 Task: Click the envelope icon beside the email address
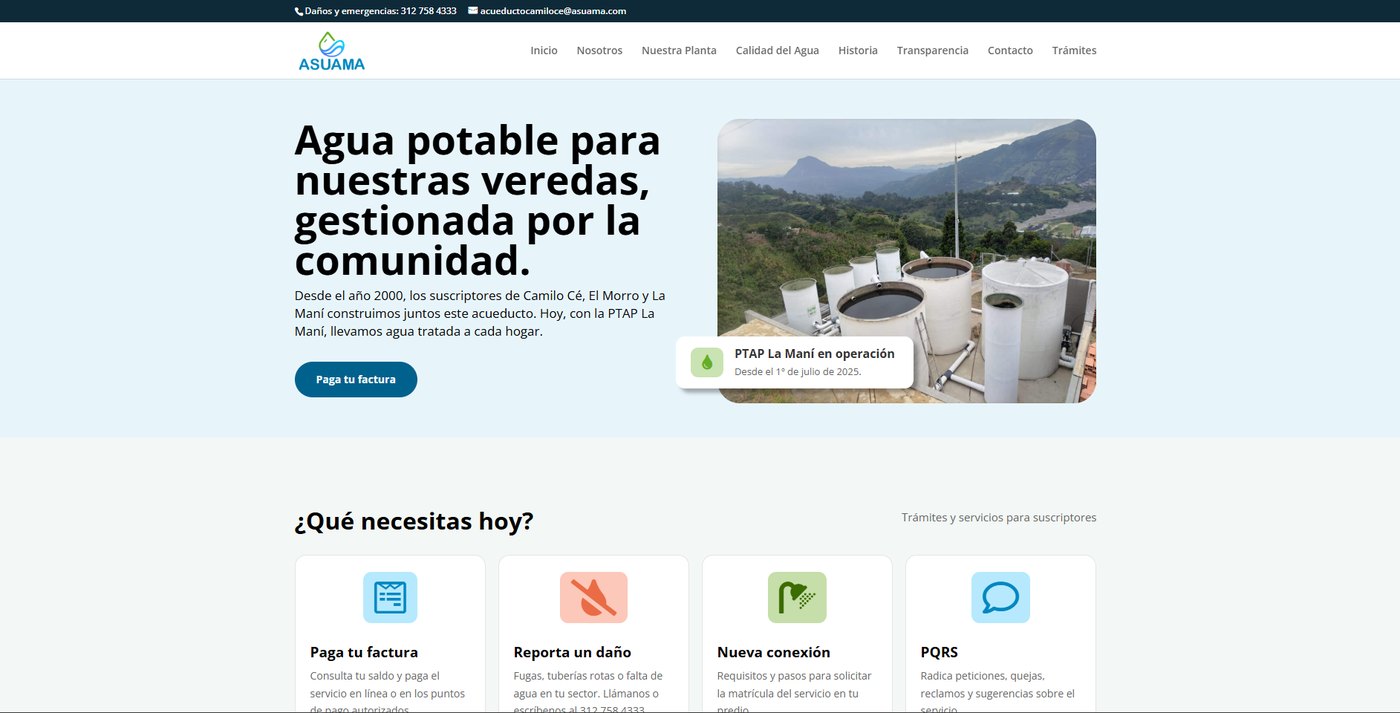tap(473, 11)
